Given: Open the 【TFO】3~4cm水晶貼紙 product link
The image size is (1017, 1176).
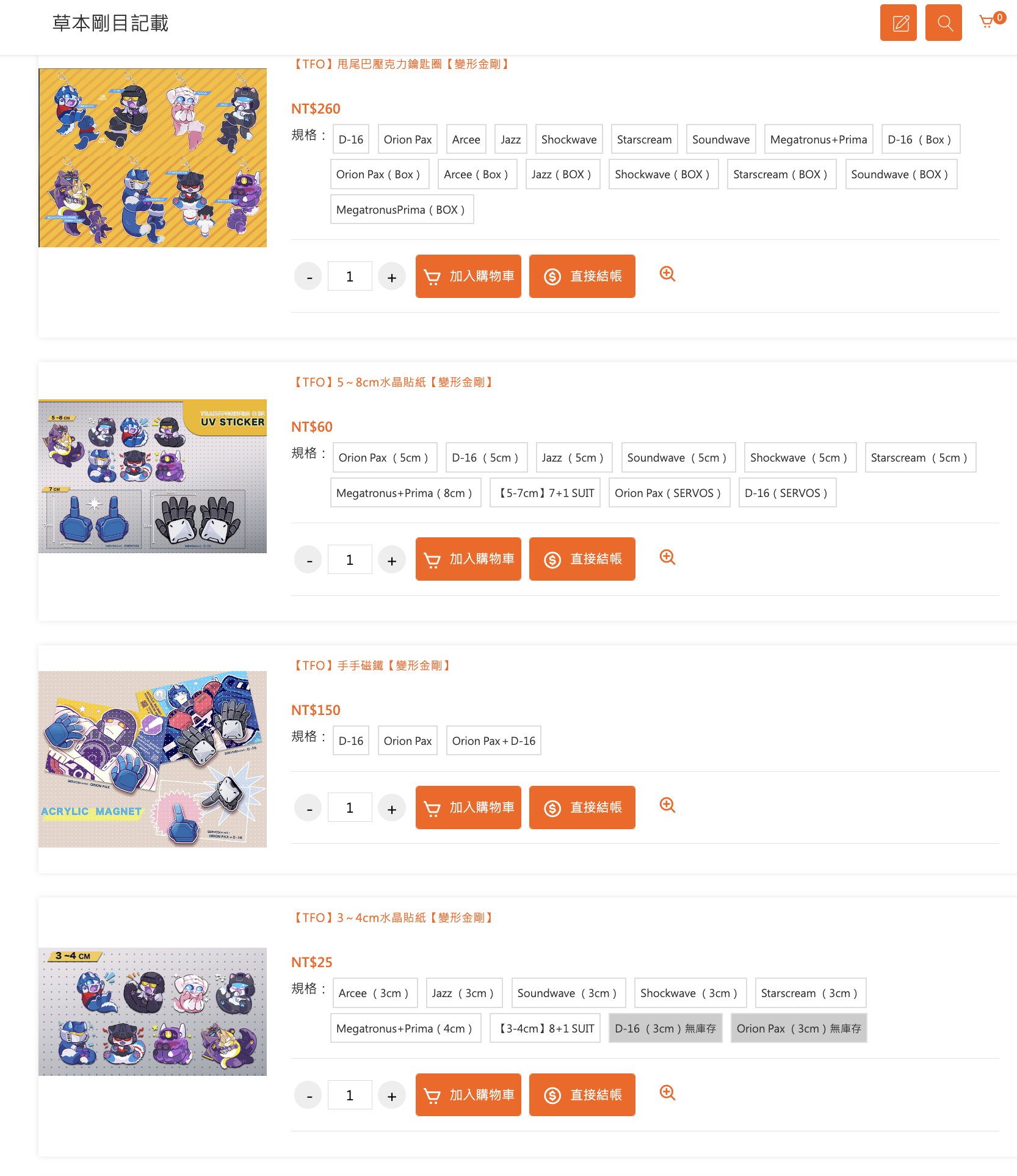Looking at the screenshot, I should click(x=394, y=917).
